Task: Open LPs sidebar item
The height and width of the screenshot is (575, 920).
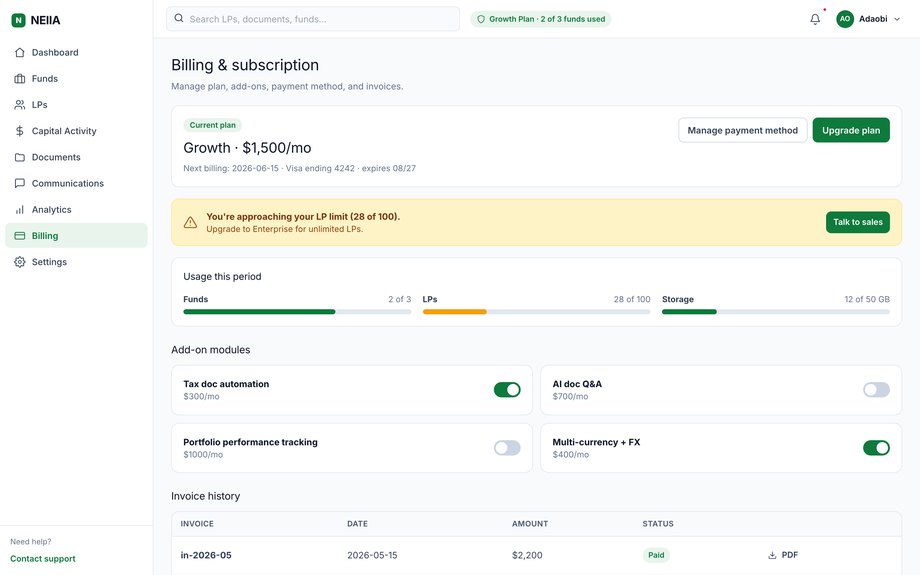Action: 76,104
